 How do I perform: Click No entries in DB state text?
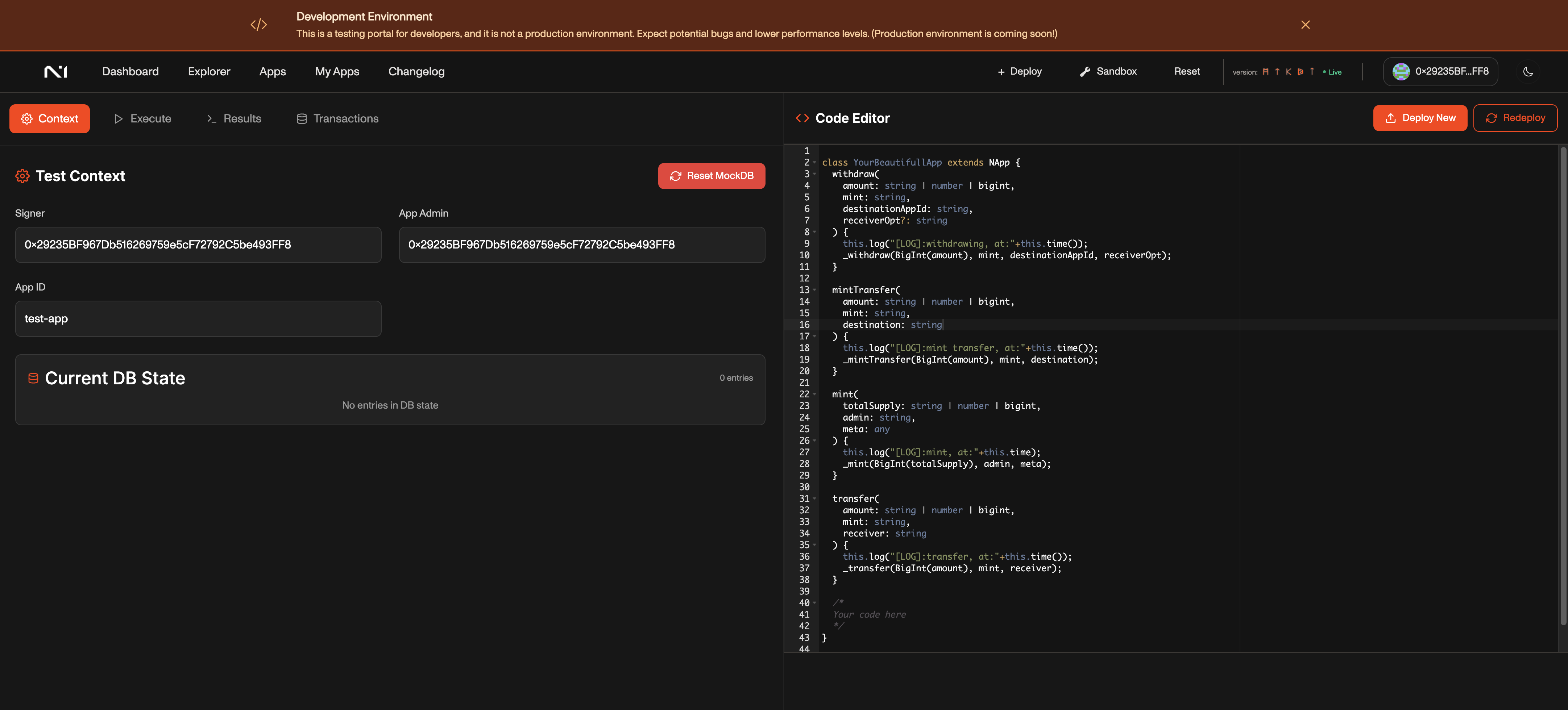[390, 405]
